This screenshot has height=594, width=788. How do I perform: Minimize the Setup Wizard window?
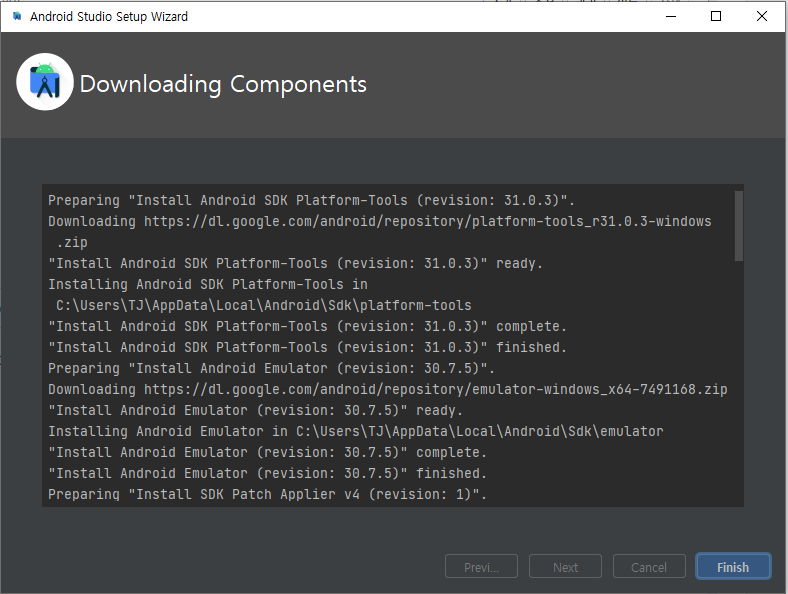[670, 16]
